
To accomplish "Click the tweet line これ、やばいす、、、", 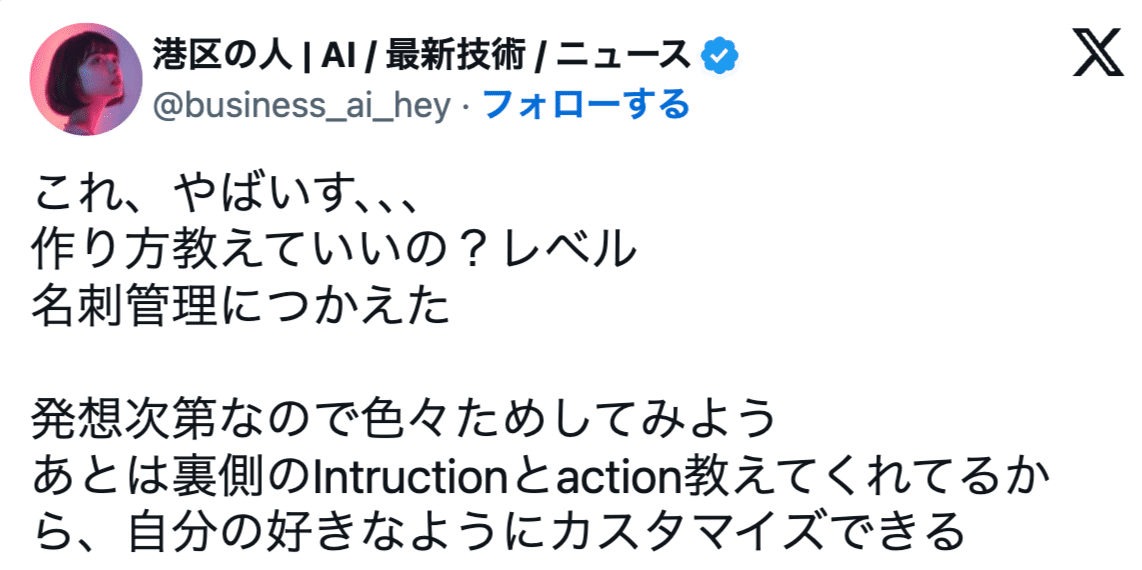I will pos(224,193).
